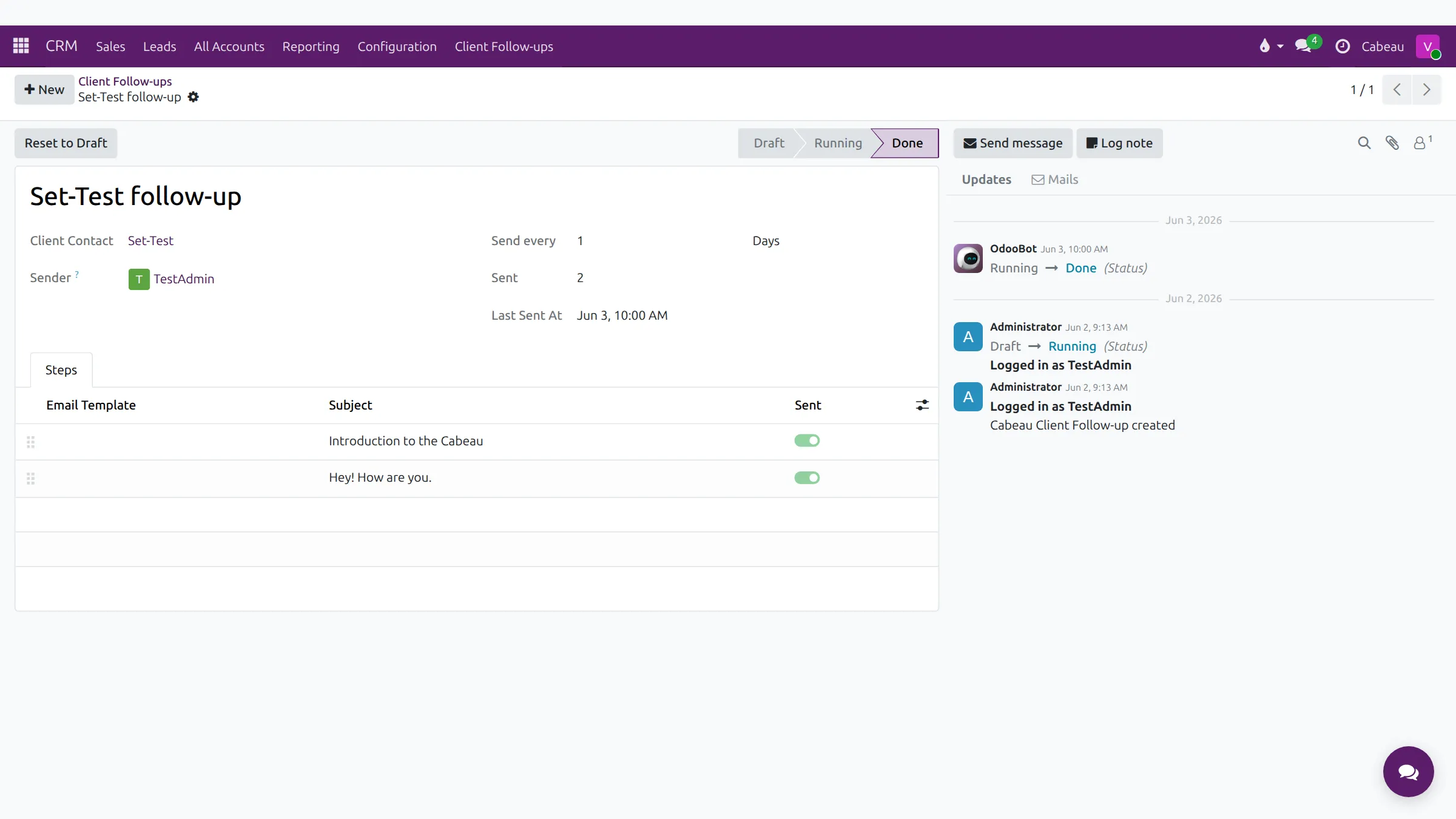Screen dimensions: 1456x819
Task: Open attachments paperclip icon
Action: (1392, 143)
